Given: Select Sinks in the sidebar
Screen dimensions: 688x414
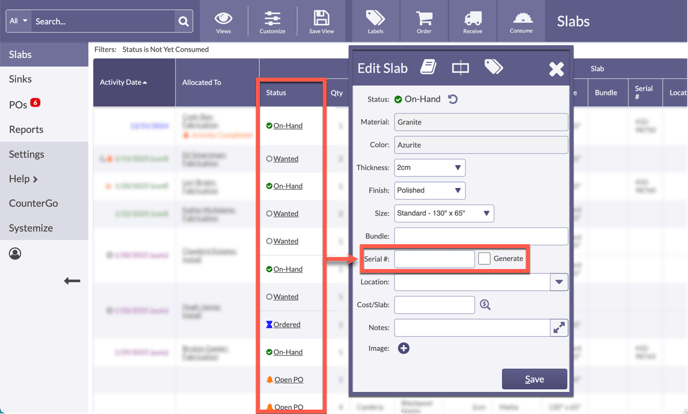Looking at the screenshot, I should (20, 79).
